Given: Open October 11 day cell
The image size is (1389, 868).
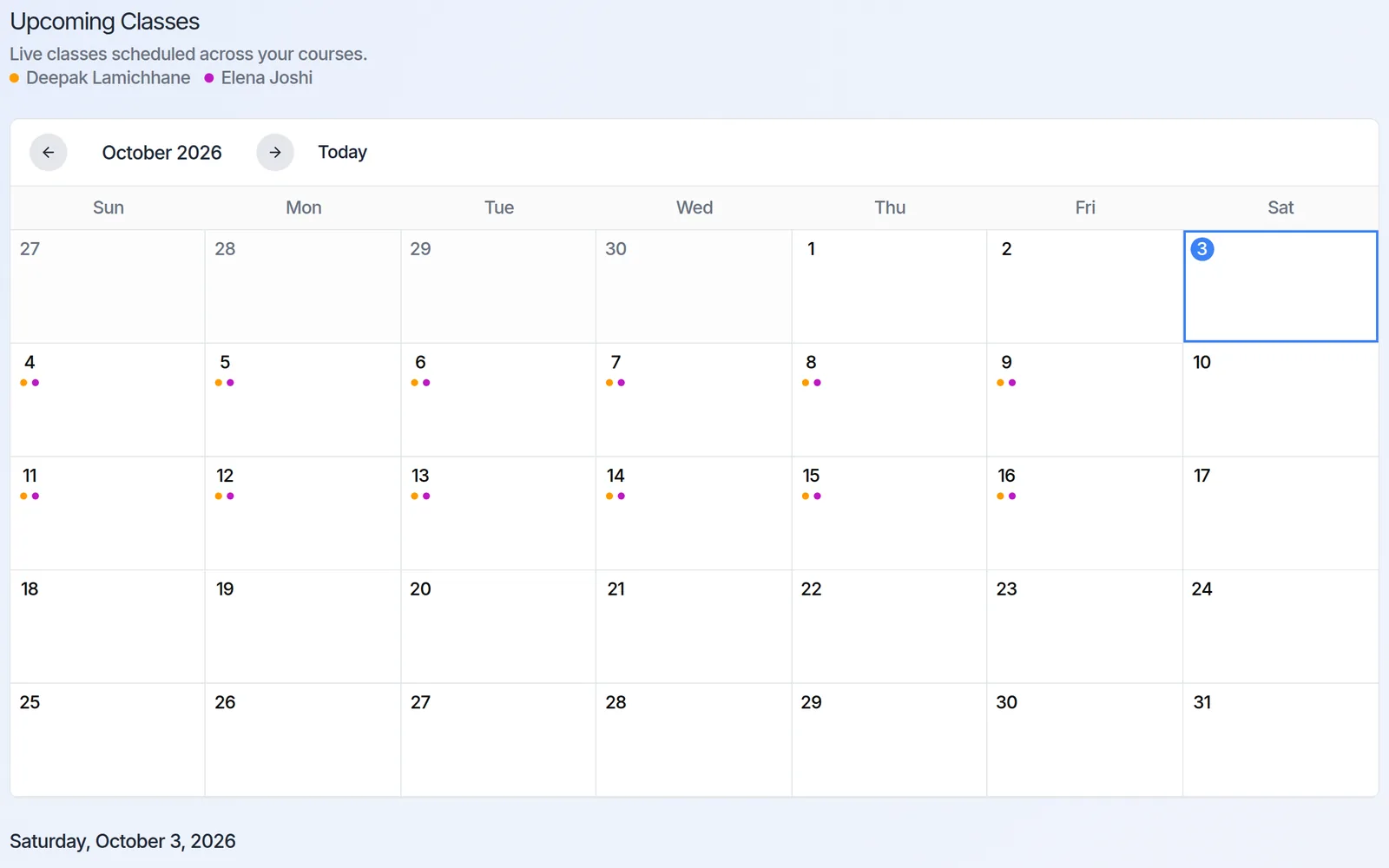Looking at the screenshot, I should tap(108, 514).
